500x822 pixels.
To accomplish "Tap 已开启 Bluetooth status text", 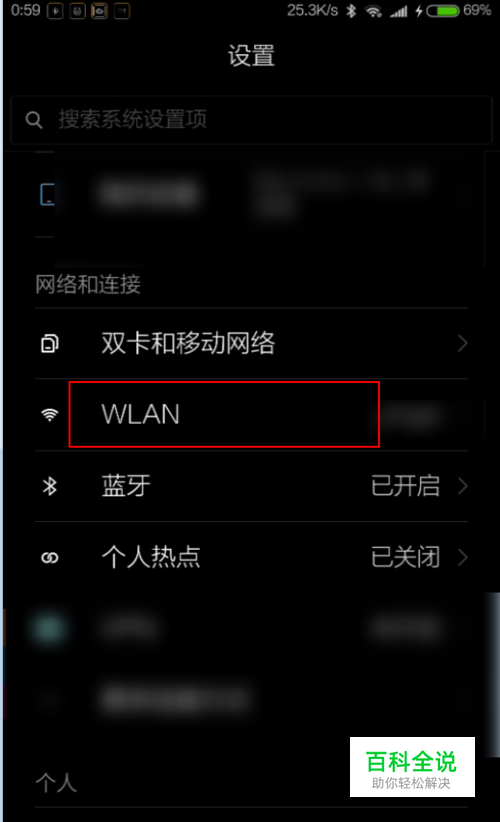I will coord(405,486).
